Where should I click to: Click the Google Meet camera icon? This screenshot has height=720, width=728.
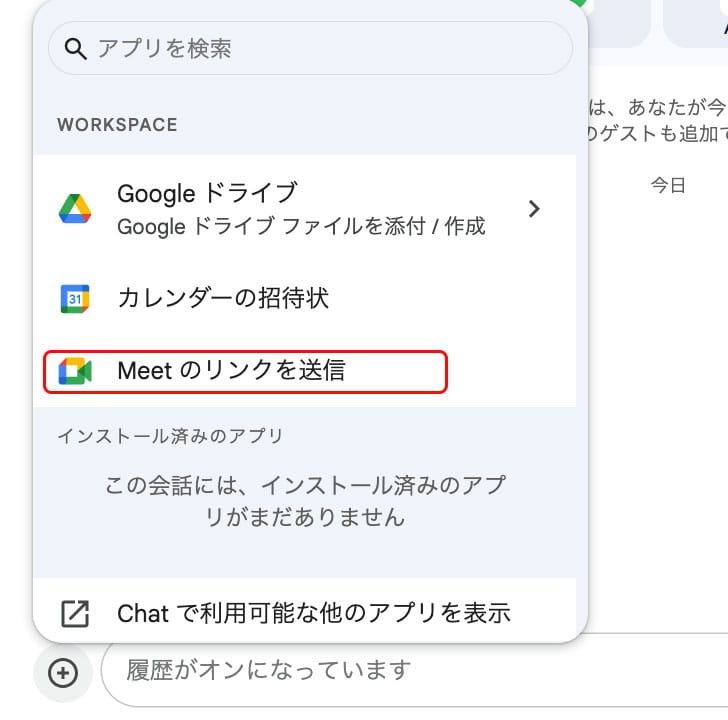pos(75,371)
